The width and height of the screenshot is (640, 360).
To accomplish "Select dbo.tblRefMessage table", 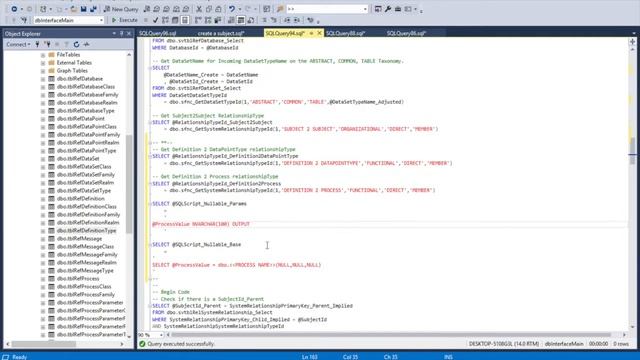I will (79, 239).
